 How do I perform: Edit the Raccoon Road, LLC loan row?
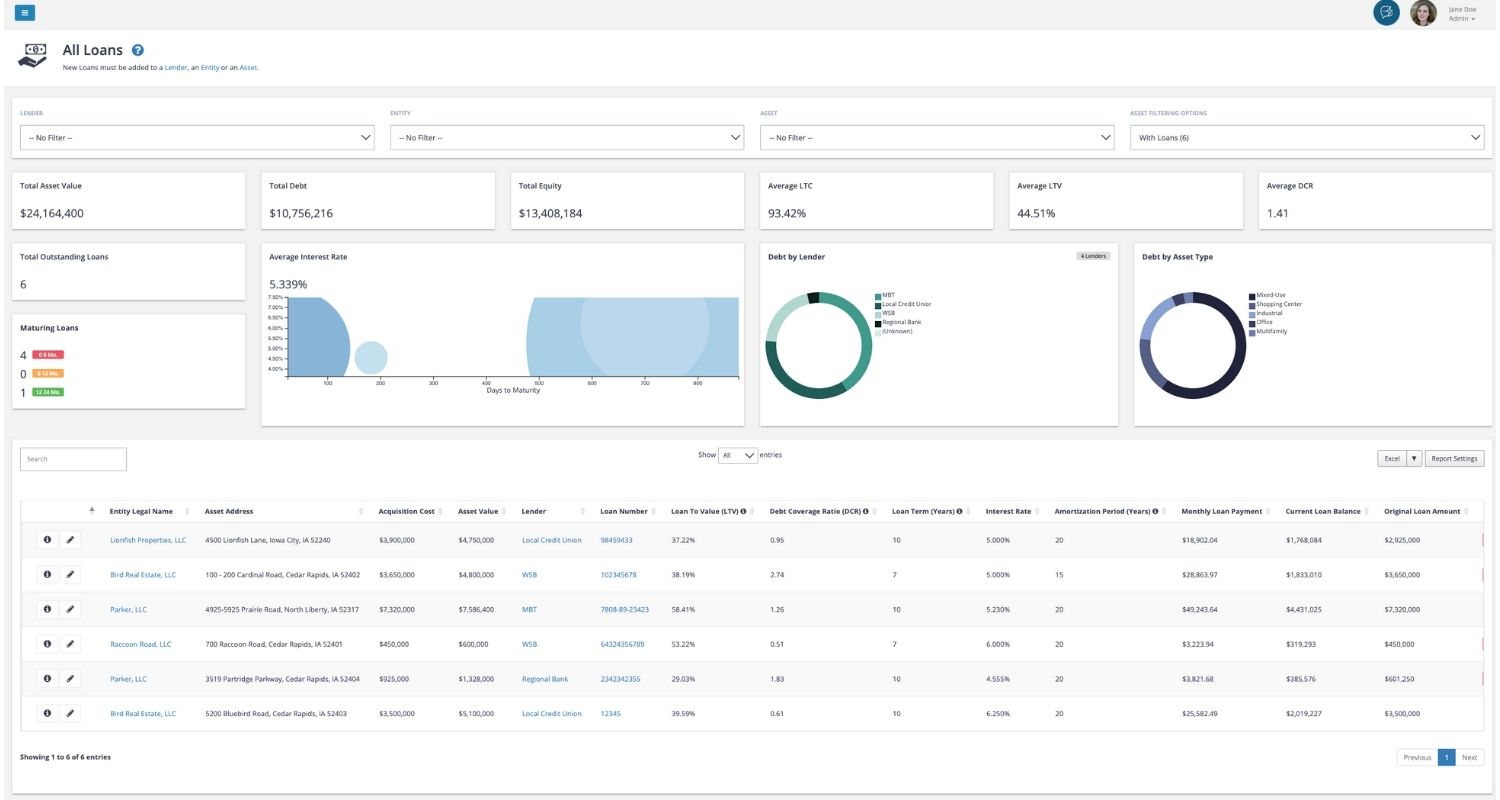click(70, 644)
